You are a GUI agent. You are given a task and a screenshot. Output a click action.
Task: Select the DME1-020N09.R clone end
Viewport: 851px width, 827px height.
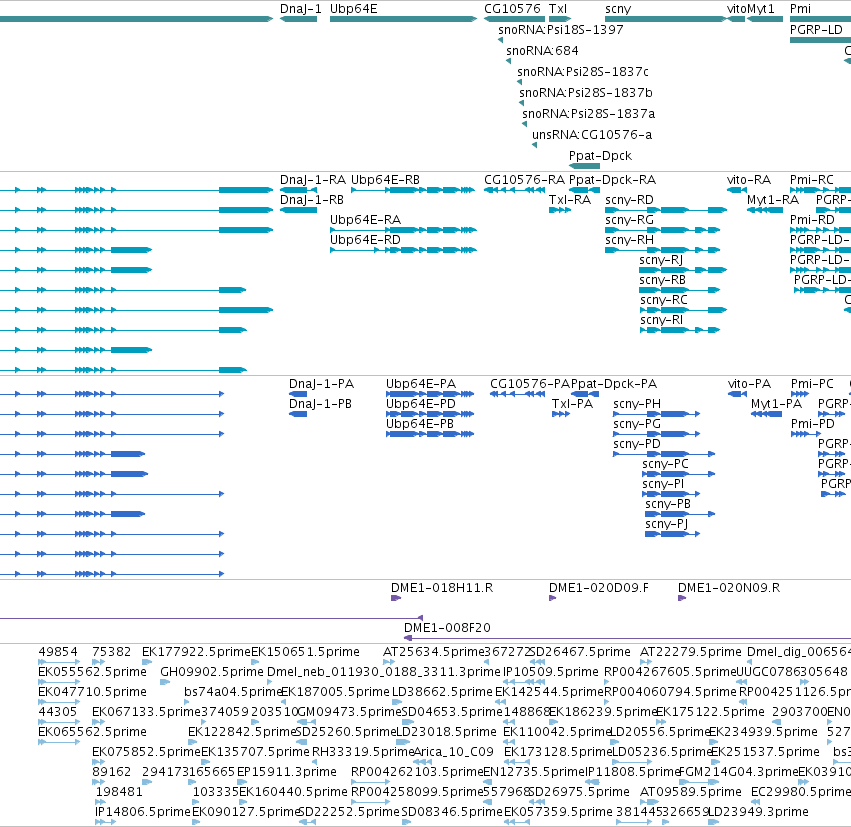coord(682,598)
